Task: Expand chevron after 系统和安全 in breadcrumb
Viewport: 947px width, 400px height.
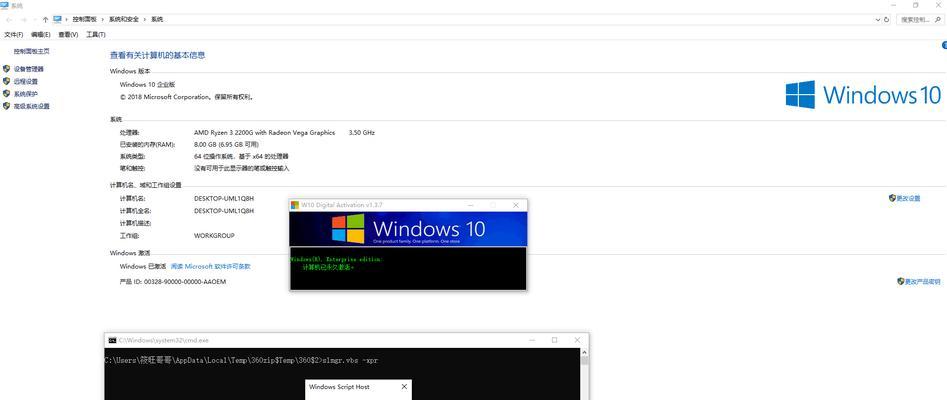Action: point(145,19)
